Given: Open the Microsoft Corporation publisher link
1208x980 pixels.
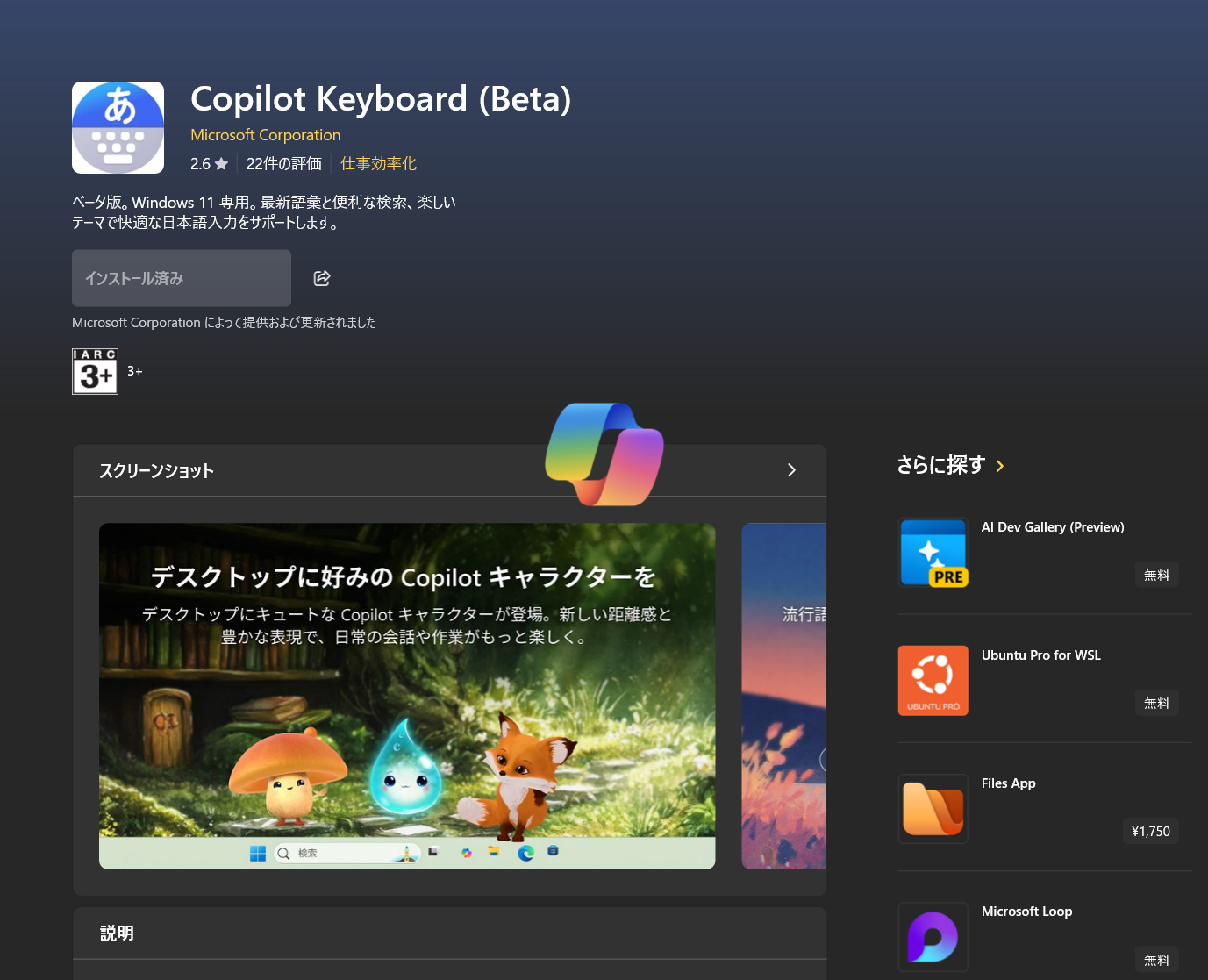Looking at the screenshot, I should (x=265, y=135).
